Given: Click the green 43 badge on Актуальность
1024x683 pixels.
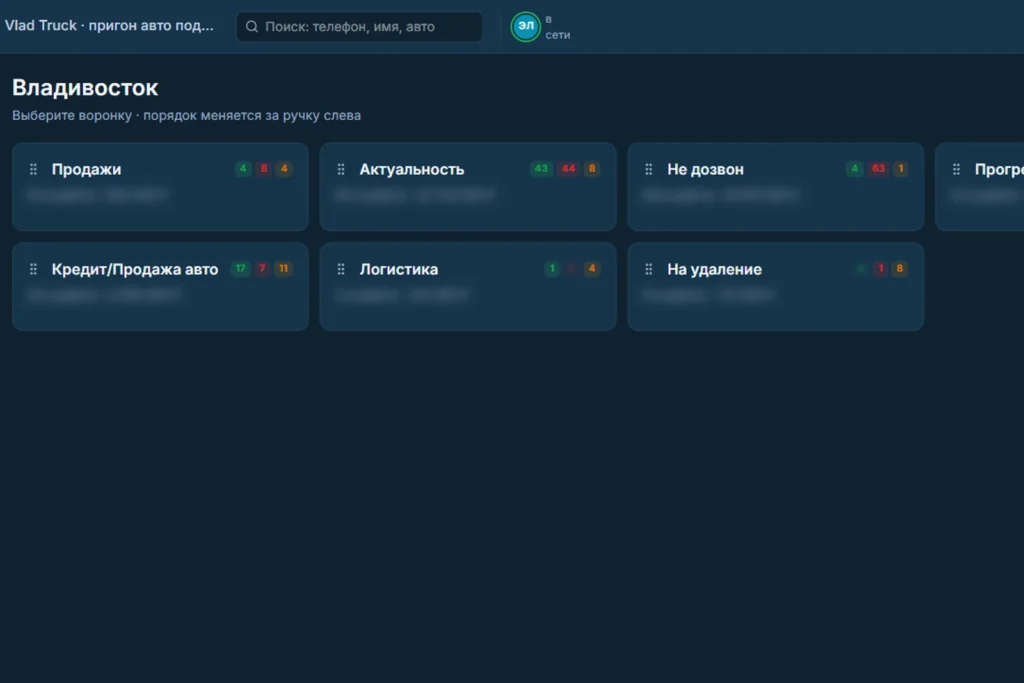Looking at the screenshot, I should click(541, 168).
